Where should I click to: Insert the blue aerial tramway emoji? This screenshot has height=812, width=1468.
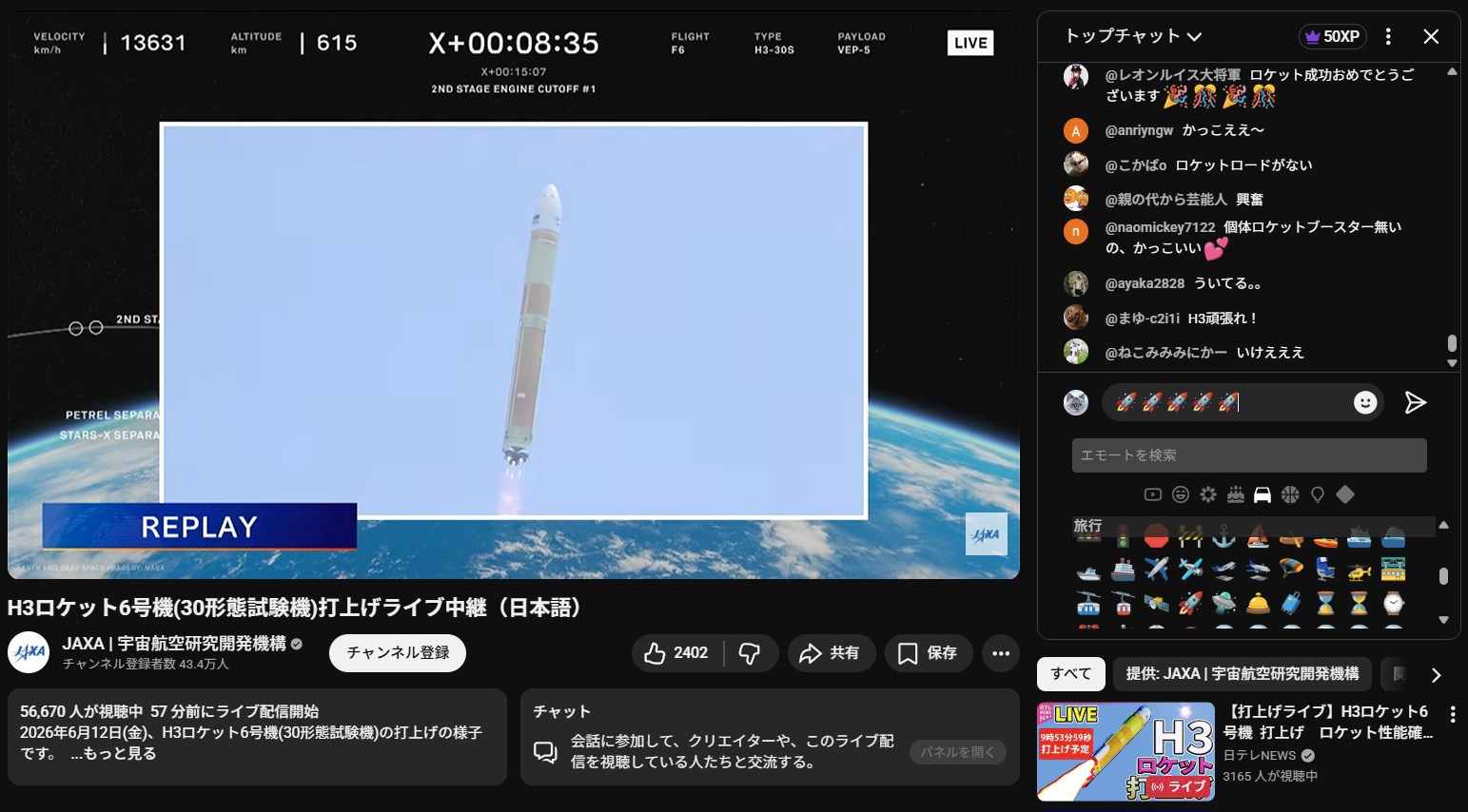click(x=1088, y=603)
